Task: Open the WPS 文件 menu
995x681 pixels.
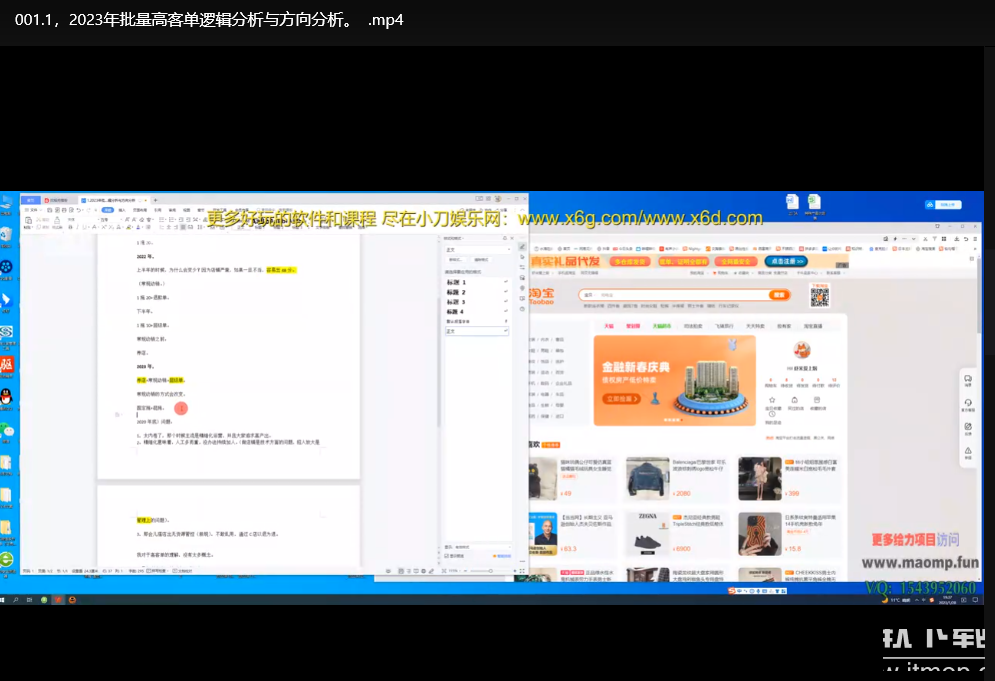Action: [32, 209]
